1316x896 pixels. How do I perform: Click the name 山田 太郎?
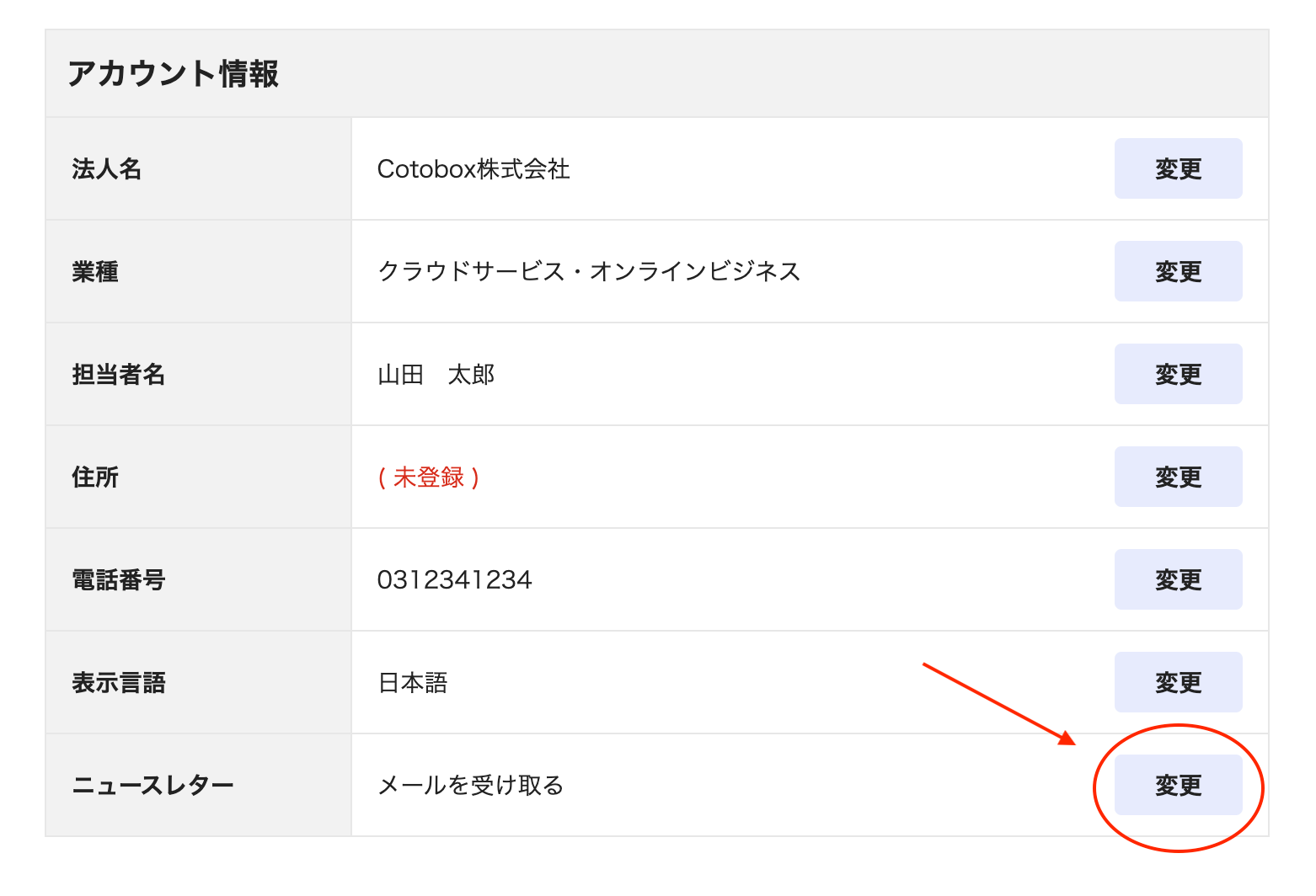point(436,375)
